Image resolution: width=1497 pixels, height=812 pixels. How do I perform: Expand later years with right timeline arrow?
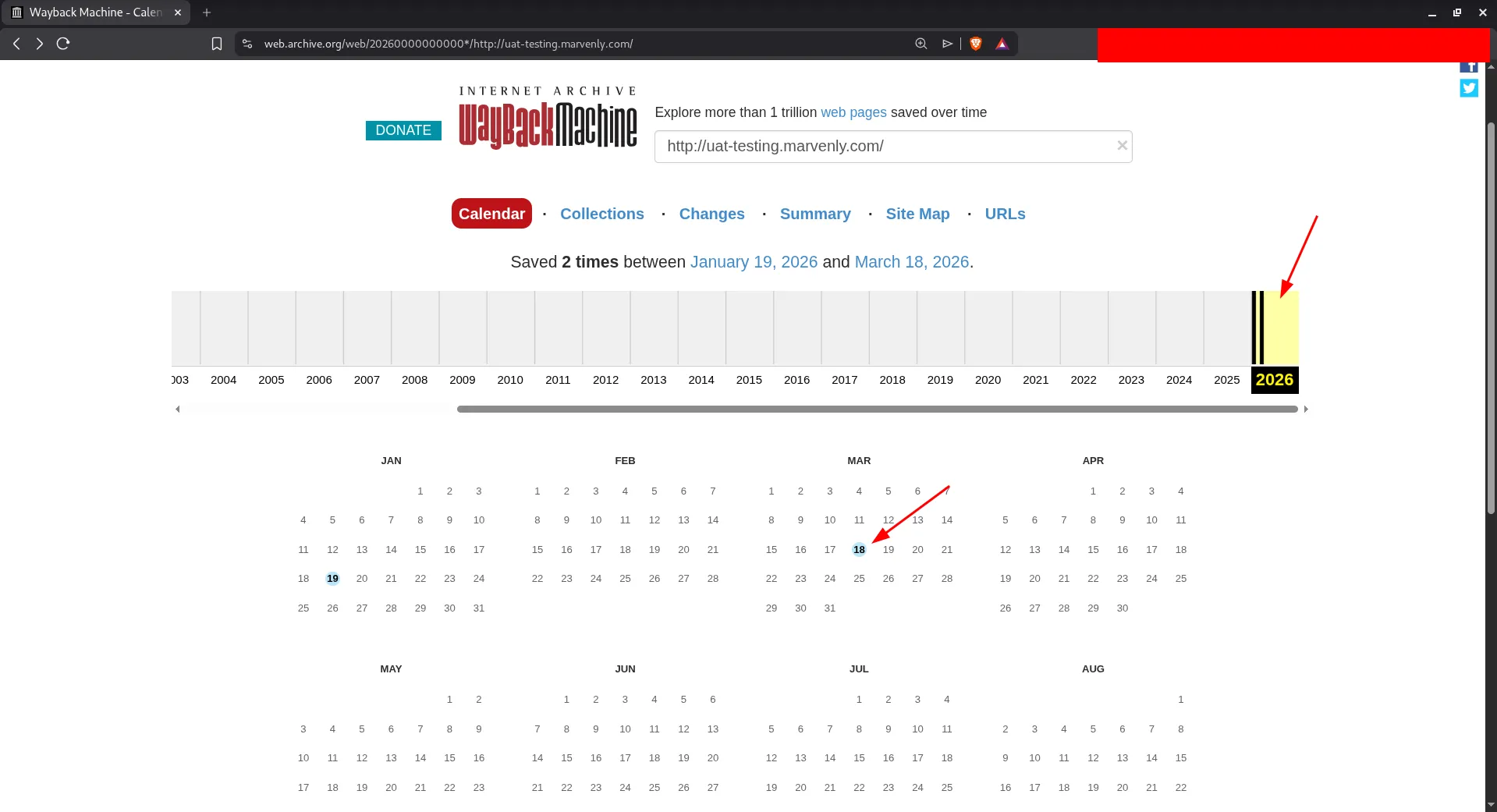coord(1306,408)
